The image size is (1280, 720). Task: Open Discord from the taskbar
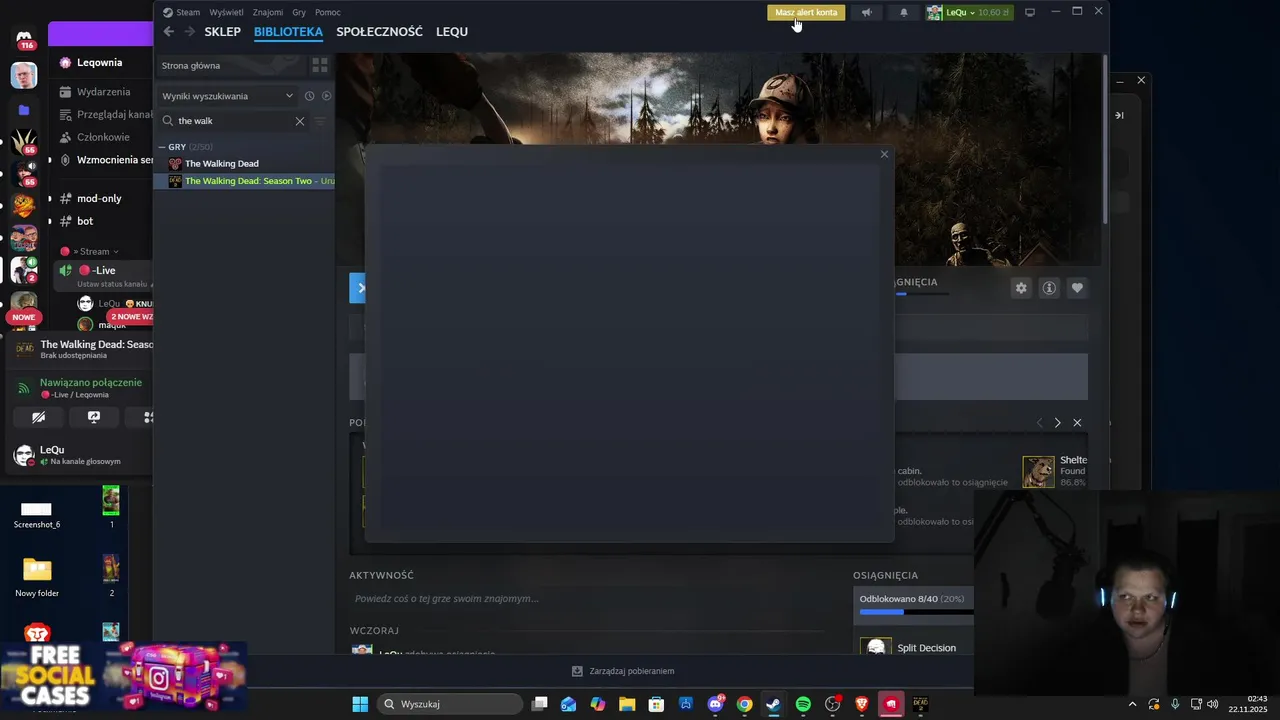(715, 704)
